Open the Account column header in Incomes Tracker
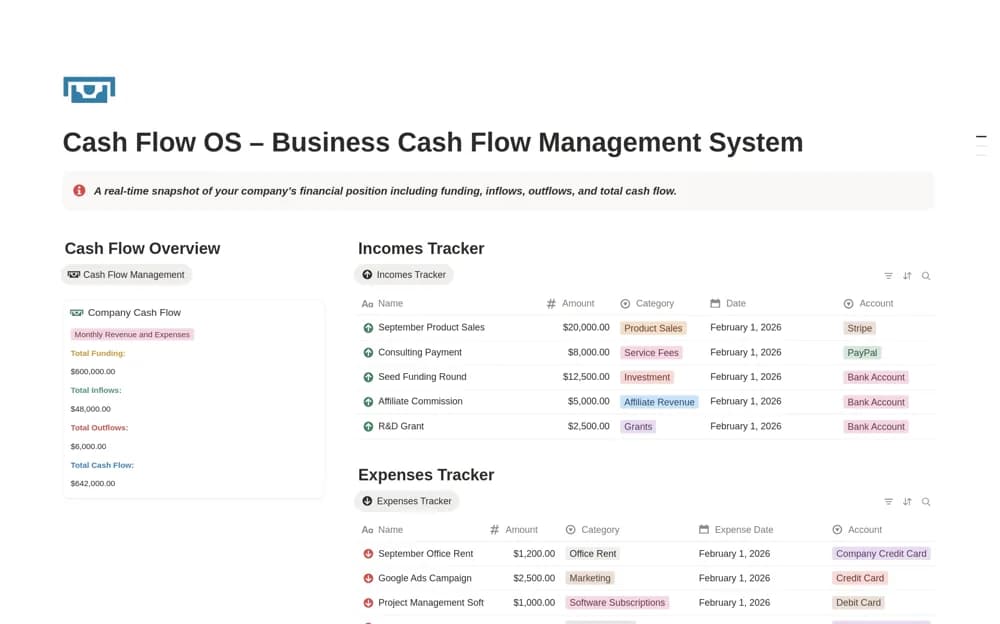The image size is (1000, 624). point(869,304)
